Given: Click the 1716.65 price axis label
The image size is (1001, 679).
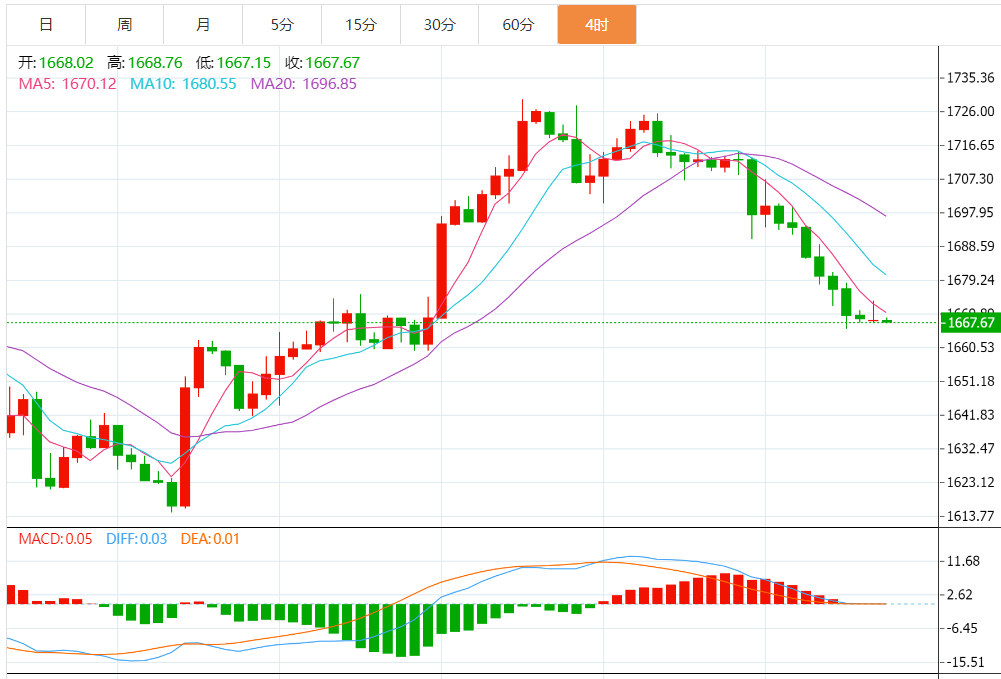Looking at the screenshot, I should [970, 145].
